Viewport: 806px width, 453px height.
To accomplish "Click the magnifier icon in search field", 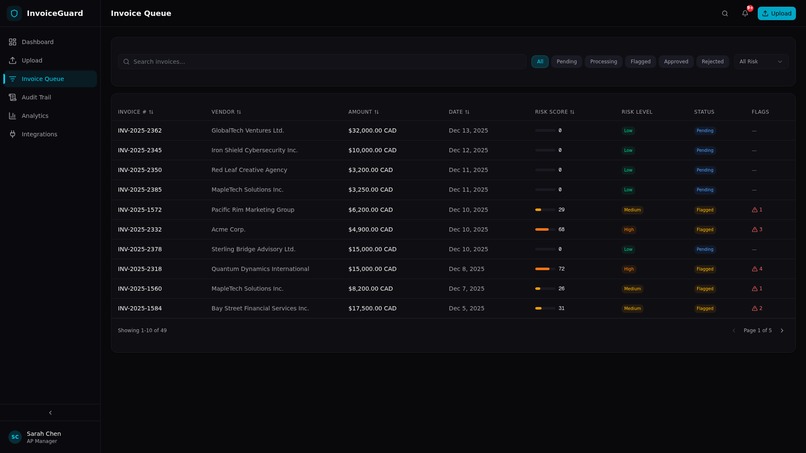I will point(126,62).
